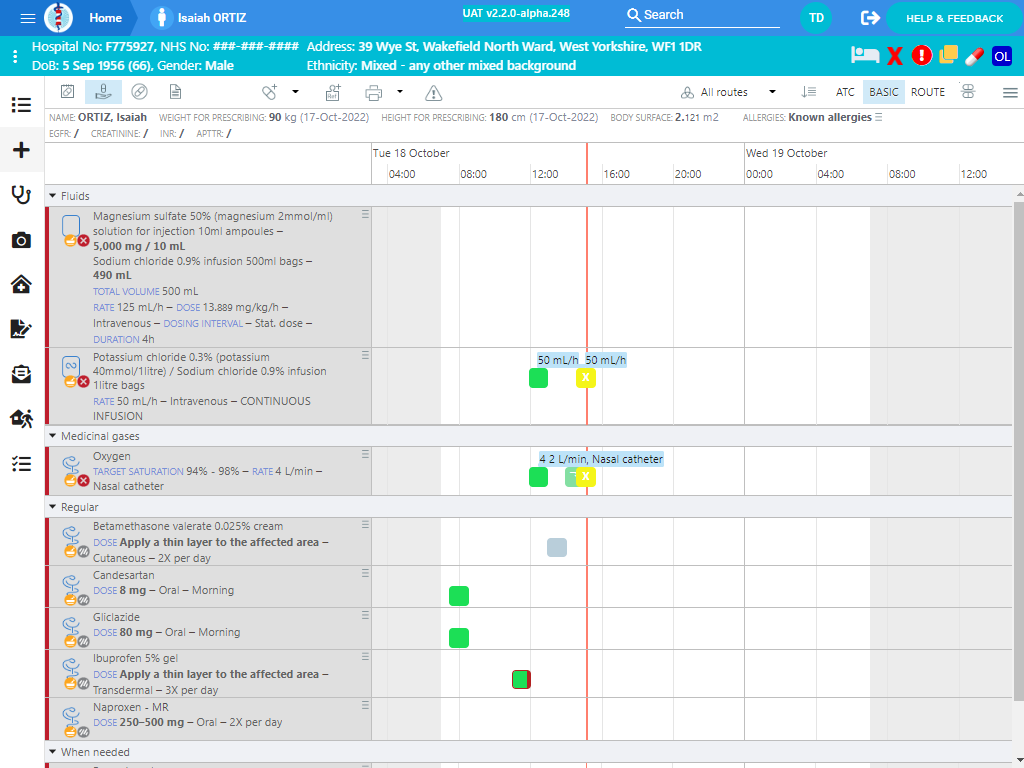This screenshot has width=1024, height=768.
Task: Click green Candesartan administration marker
Action: [459, 596]
